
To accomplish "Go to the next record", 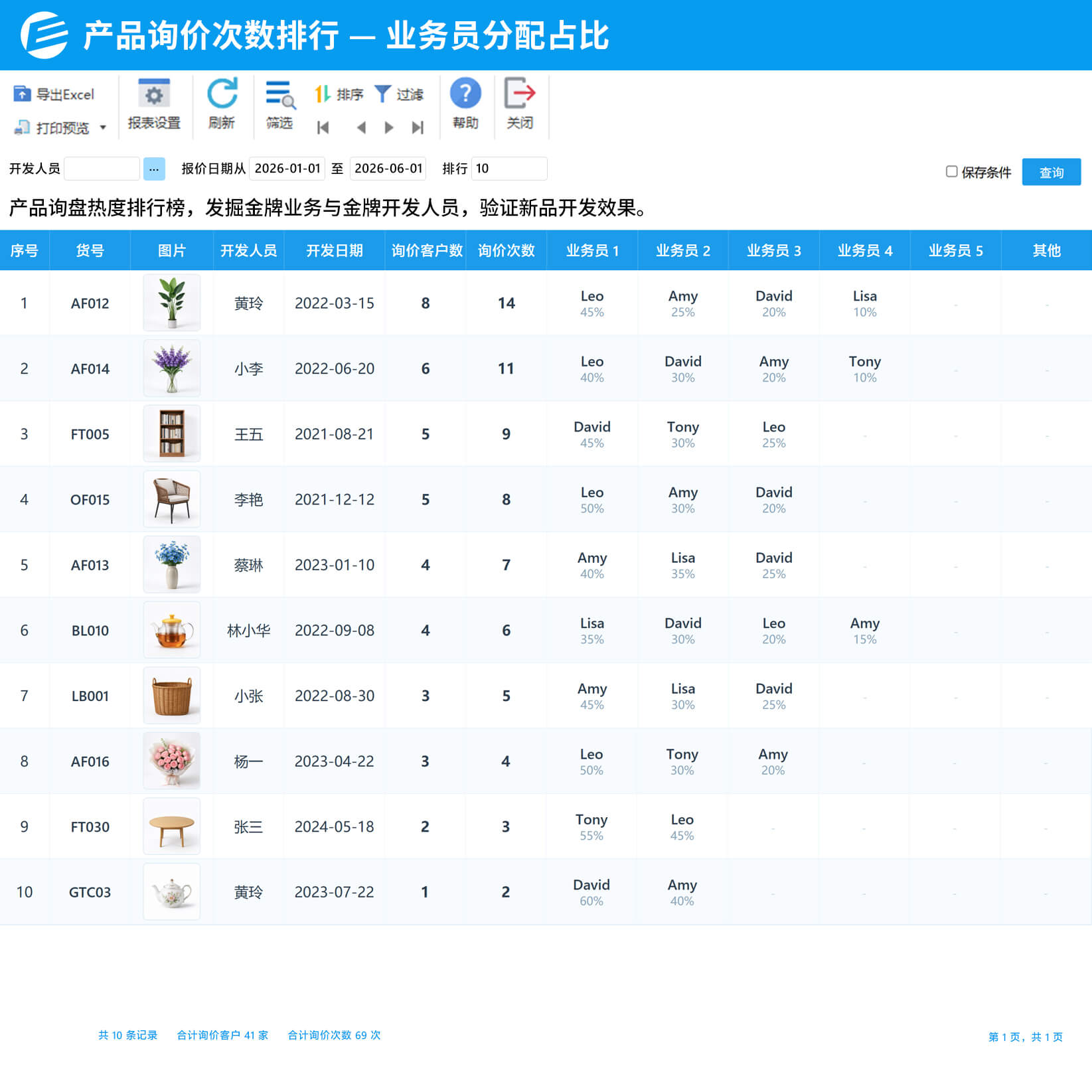I will pyautogui.click(x=389, y=127).
